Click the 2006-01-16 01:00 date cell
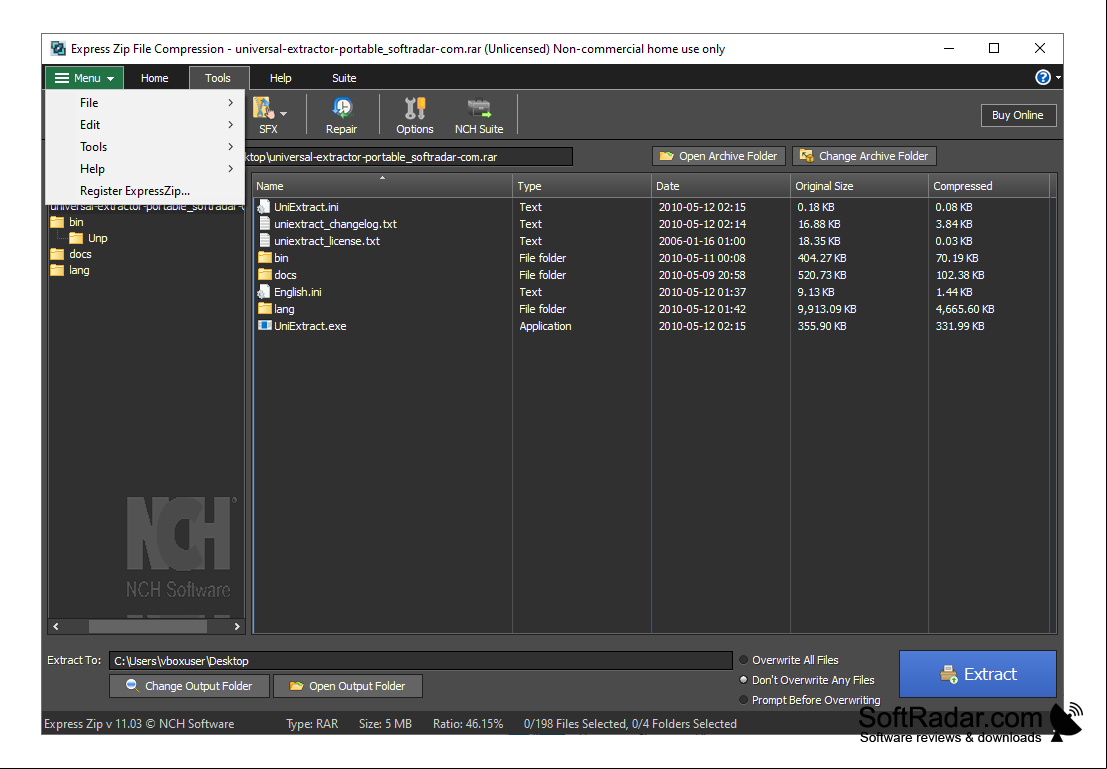Viewport: 1107px width, 769px height. point(702,241)
